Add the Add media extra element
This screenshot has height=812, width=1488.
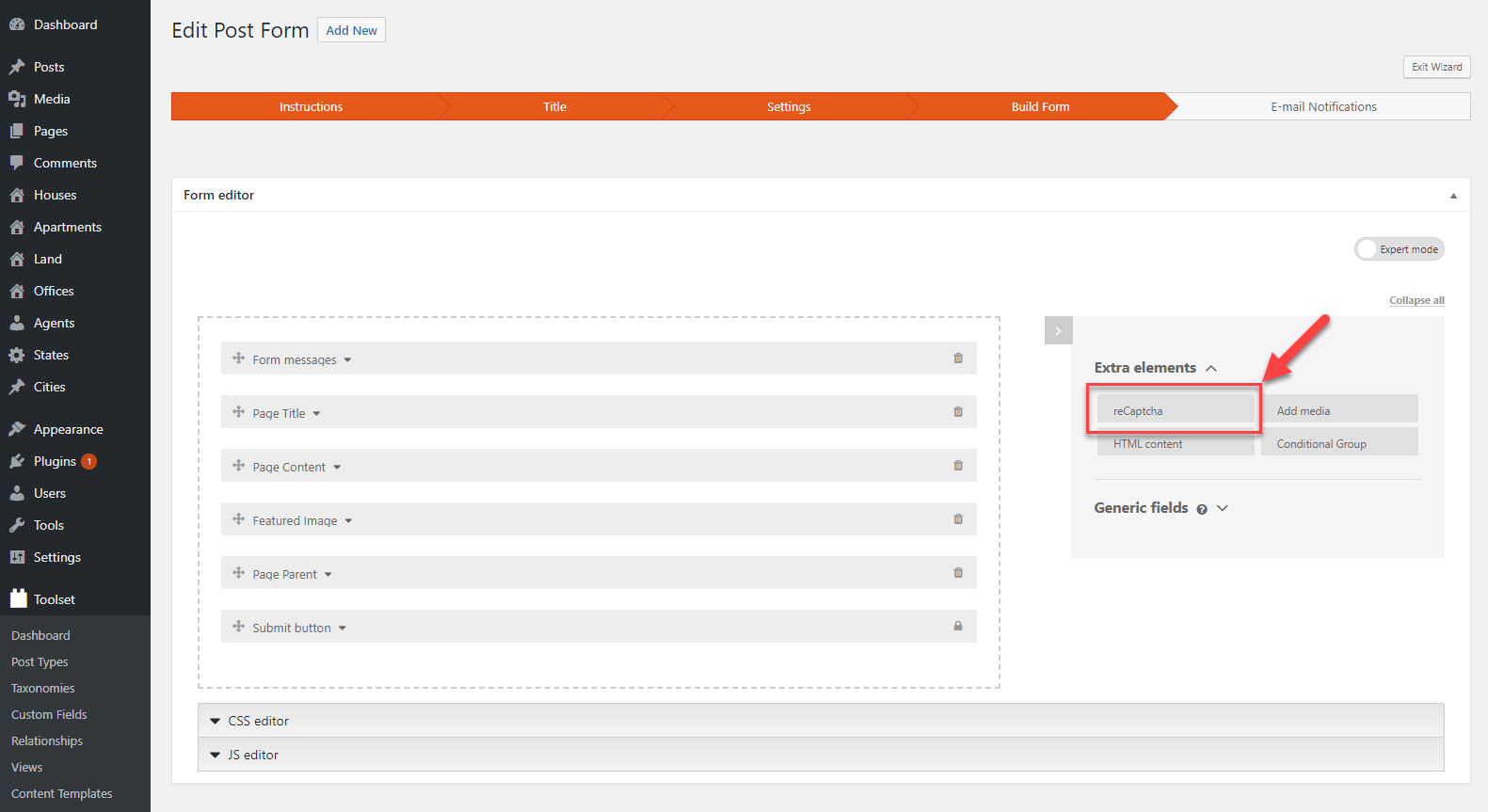point(1339,410)
